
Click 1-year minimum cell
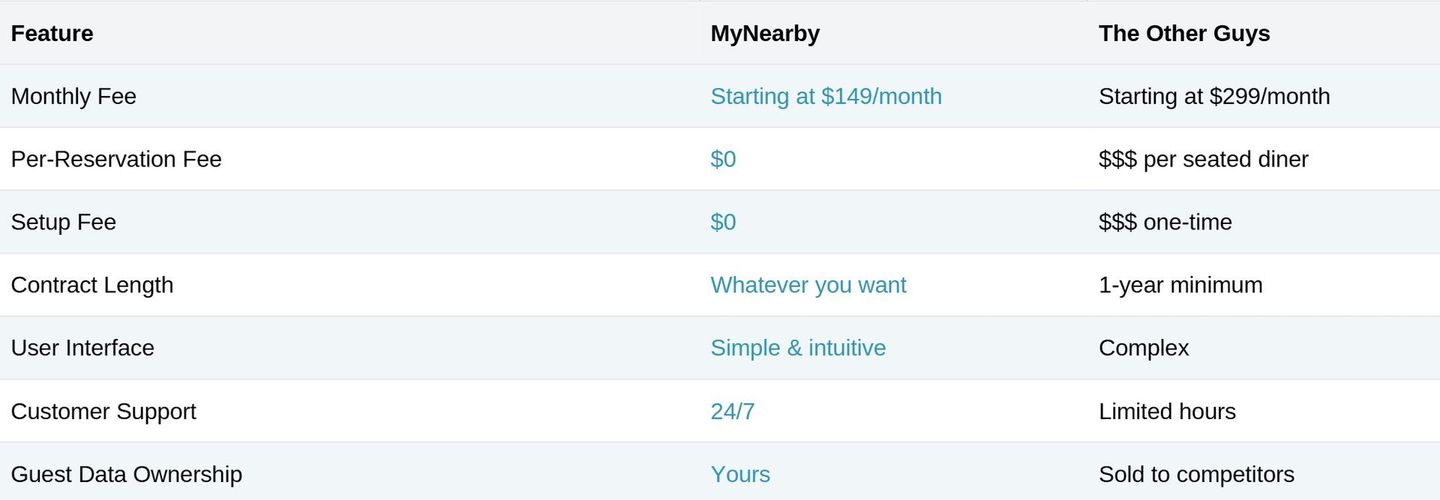[x=1180, y=285]
